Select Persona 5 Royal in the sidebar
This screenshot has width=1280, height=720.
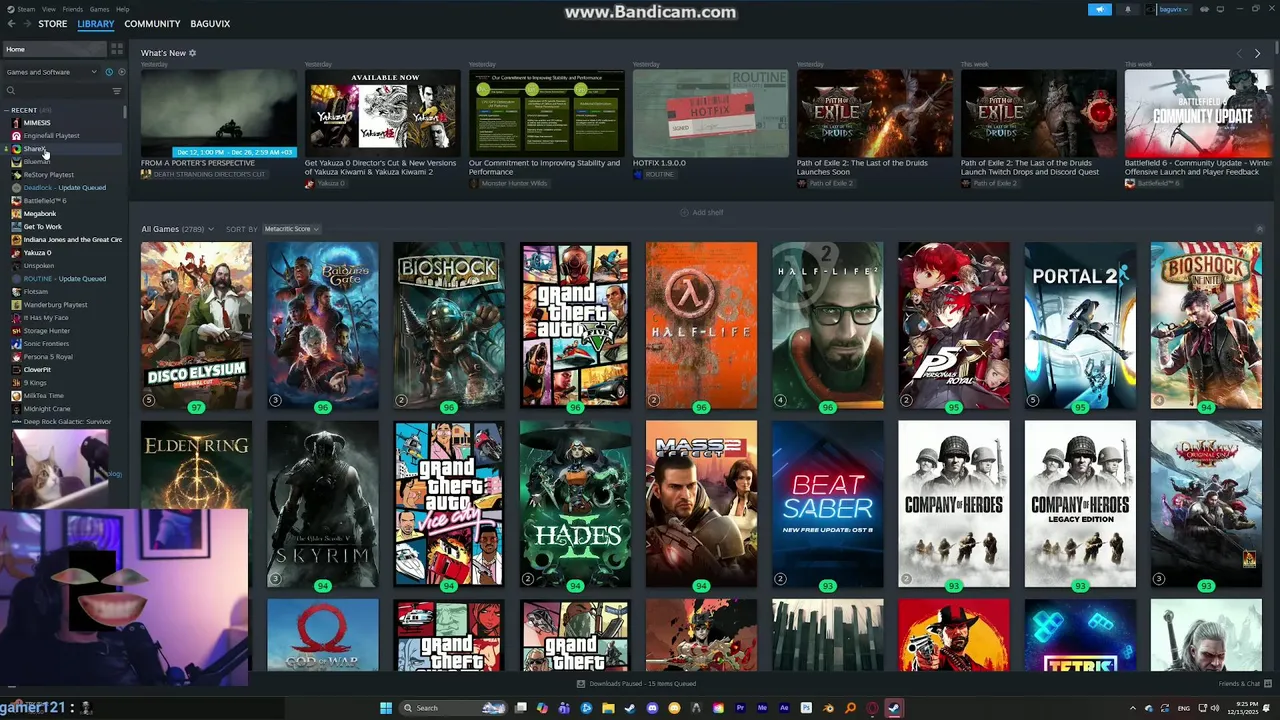(48, 357)
